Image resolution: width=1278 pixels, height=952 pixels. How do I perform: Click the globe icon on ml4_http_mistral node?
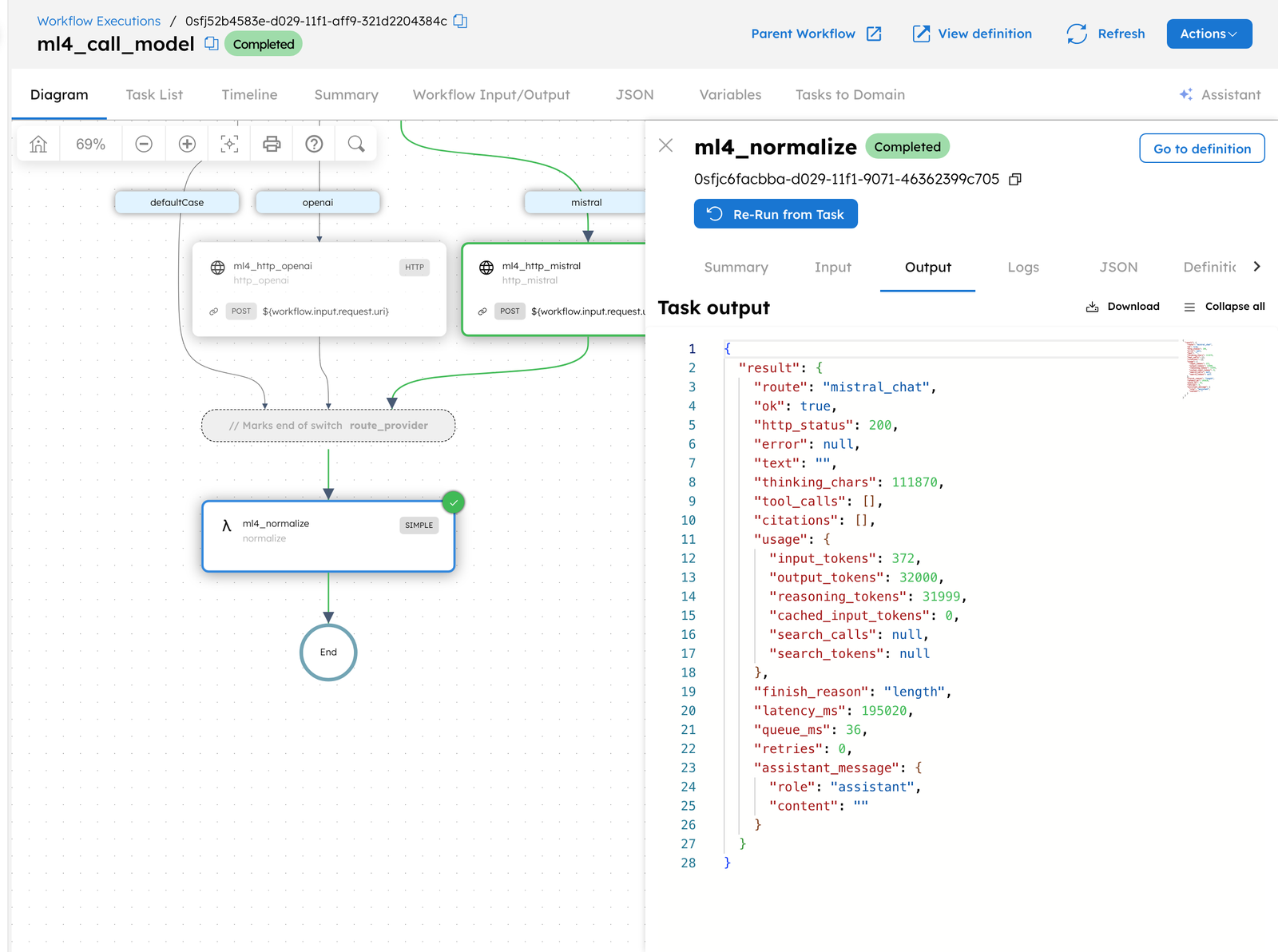486,268
